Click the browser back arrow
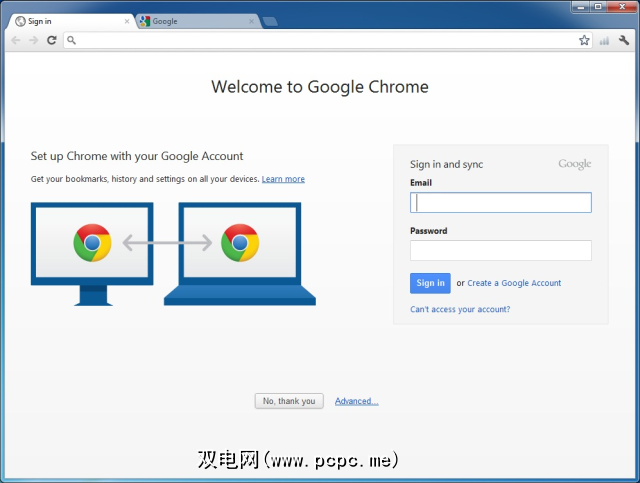This screenshot has width=640, height=483. [16, 40]
